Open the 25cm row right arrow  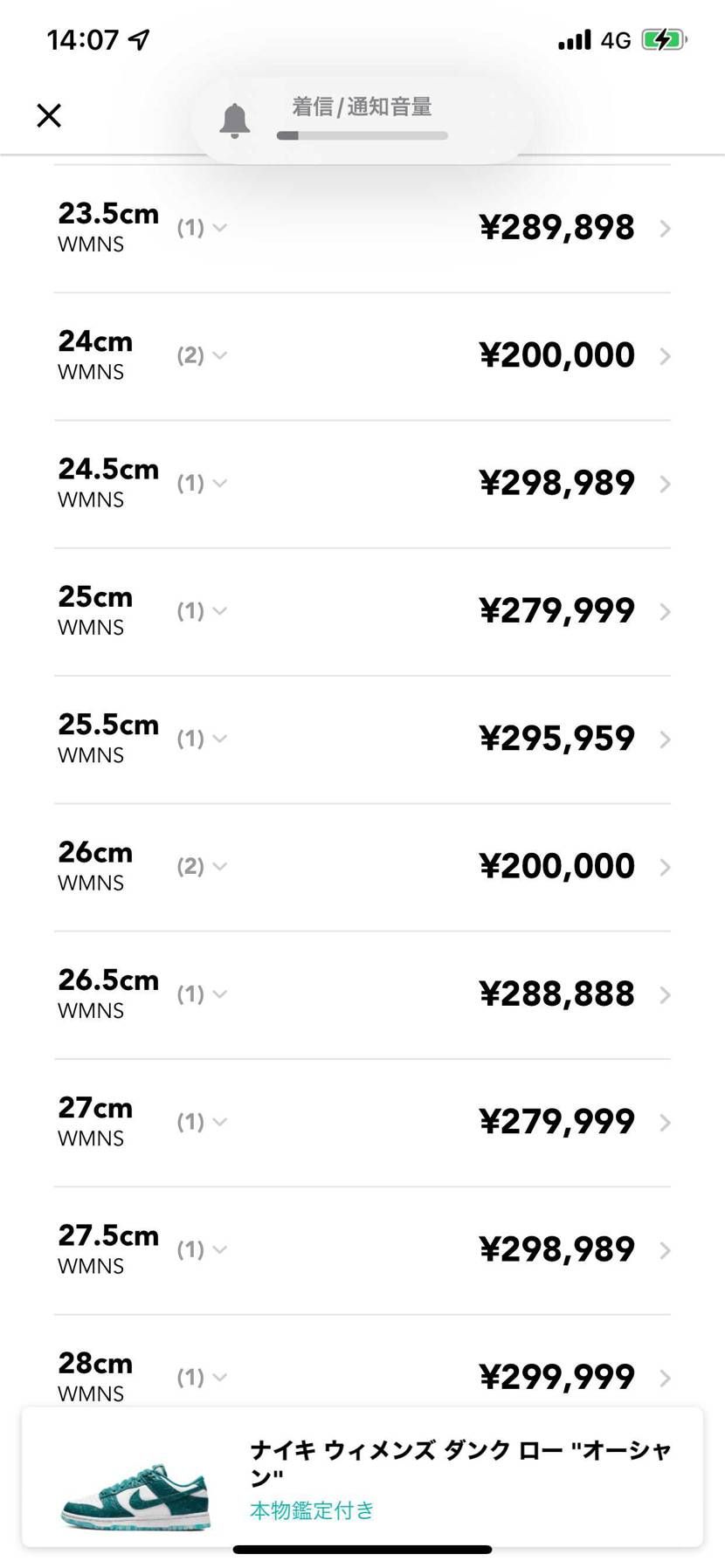click(x=666, y=611)
